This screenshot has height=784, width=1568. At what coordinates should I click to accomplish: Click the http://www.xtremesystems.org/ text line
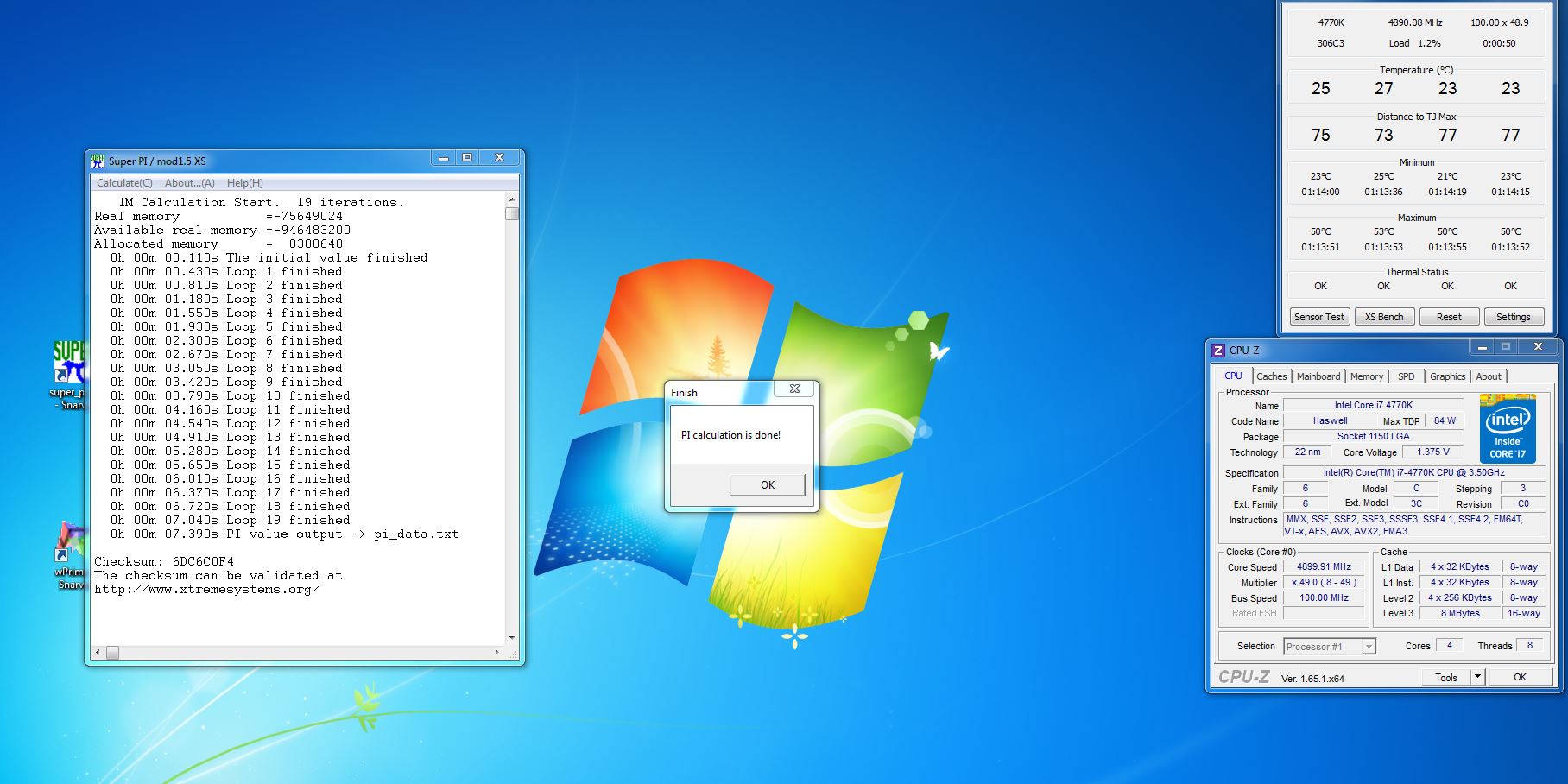[207, 589]
